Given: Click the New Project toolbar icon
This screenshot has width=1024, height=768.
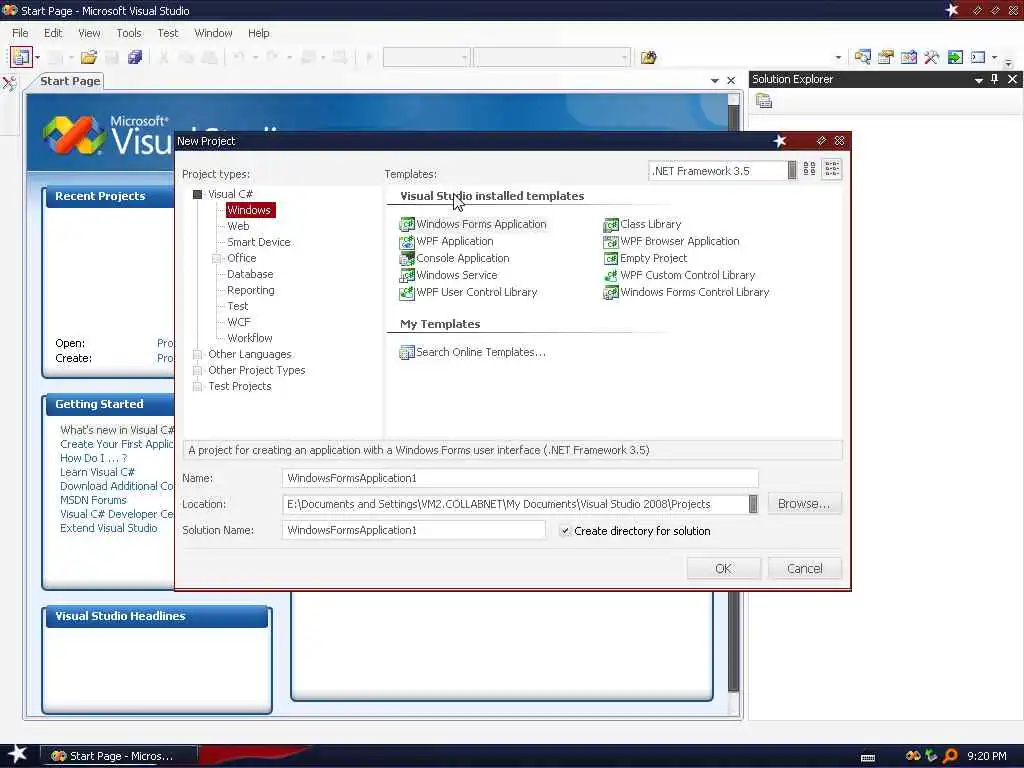Looking at the screenshot, I should click(x=21, y=57).
